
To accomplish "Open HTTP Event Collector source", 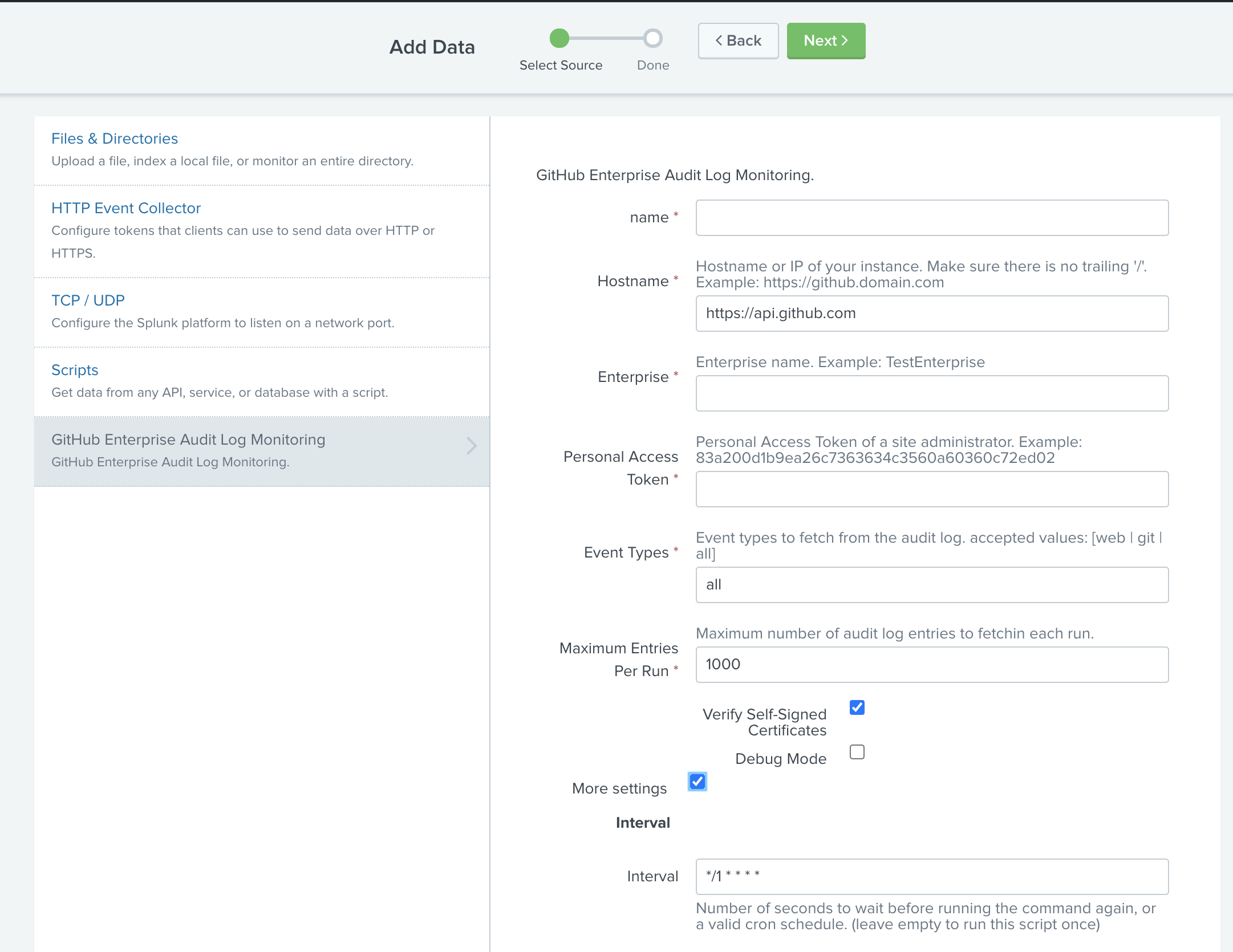I will (x=126, y=208).
